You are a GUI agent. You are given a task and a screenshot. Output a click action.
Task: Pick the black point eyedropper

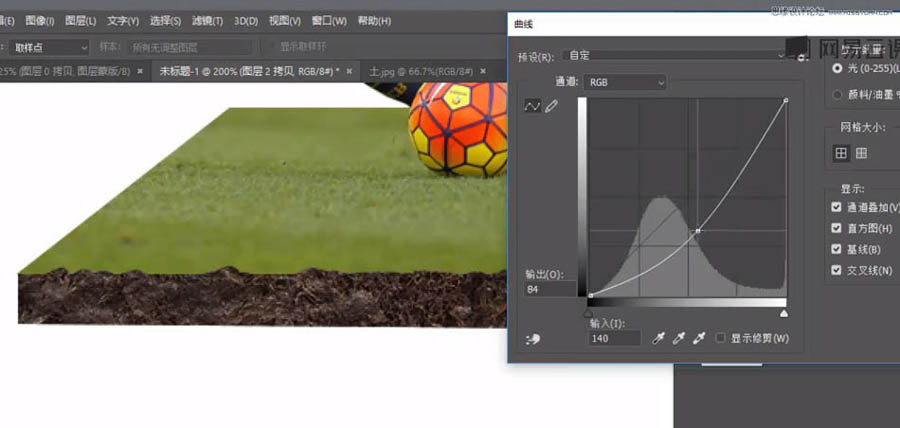point(659,339)
